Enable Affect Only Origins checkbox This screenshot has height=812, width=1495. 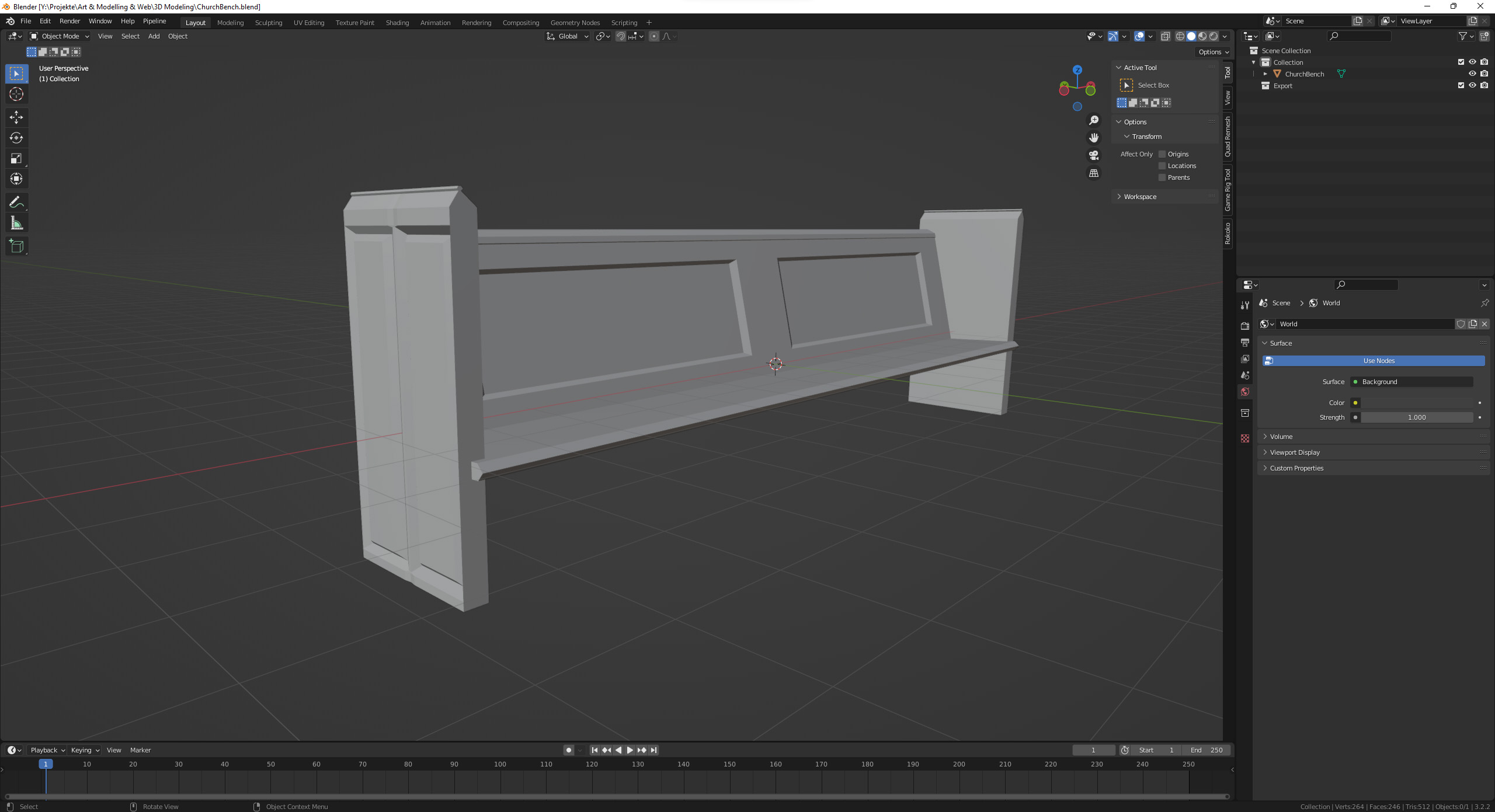(x=1162, y=154)
